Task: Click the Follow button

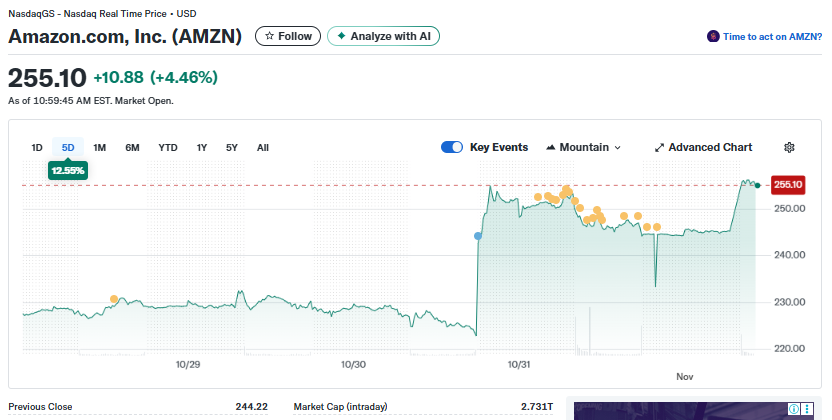Action: [x=288, y=36]
